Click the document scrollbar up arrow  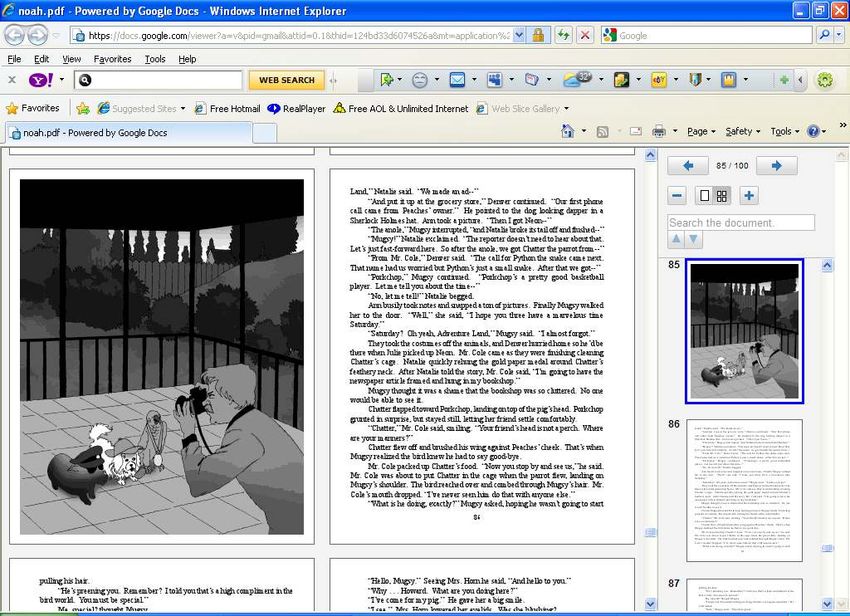[x=651, y=156]
